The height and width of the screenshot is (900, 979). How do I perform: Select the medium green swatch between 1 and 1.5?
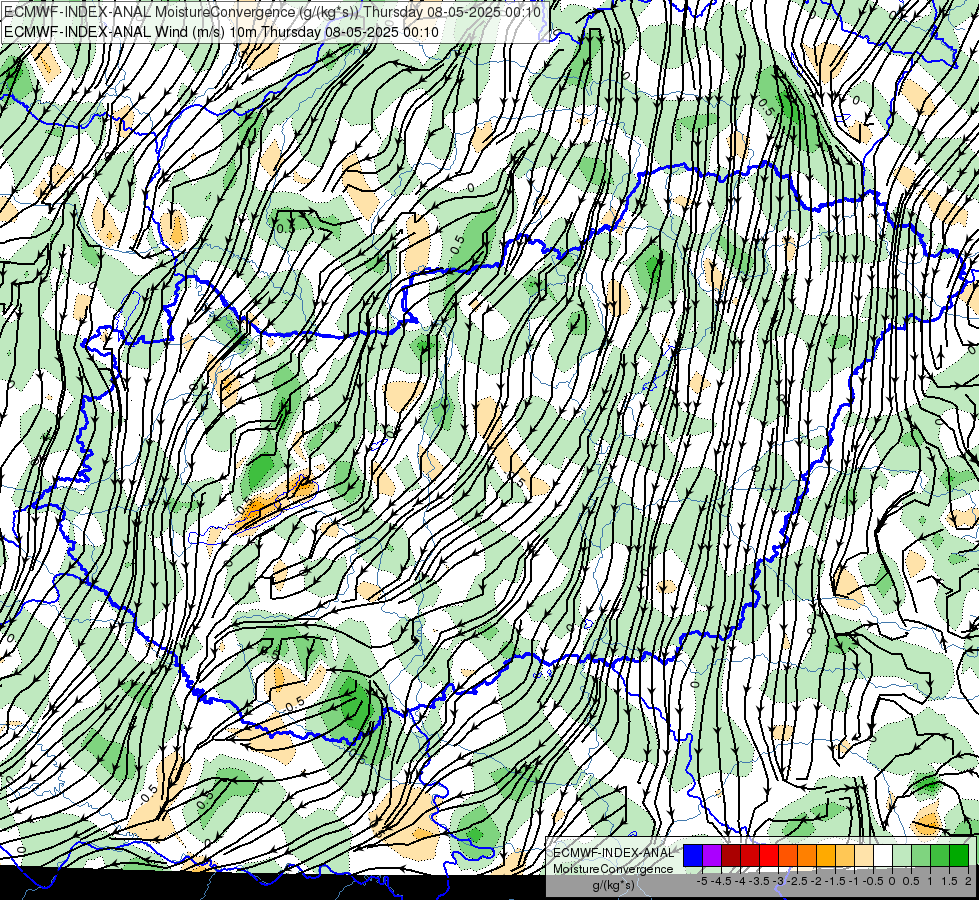click(940, 856)
